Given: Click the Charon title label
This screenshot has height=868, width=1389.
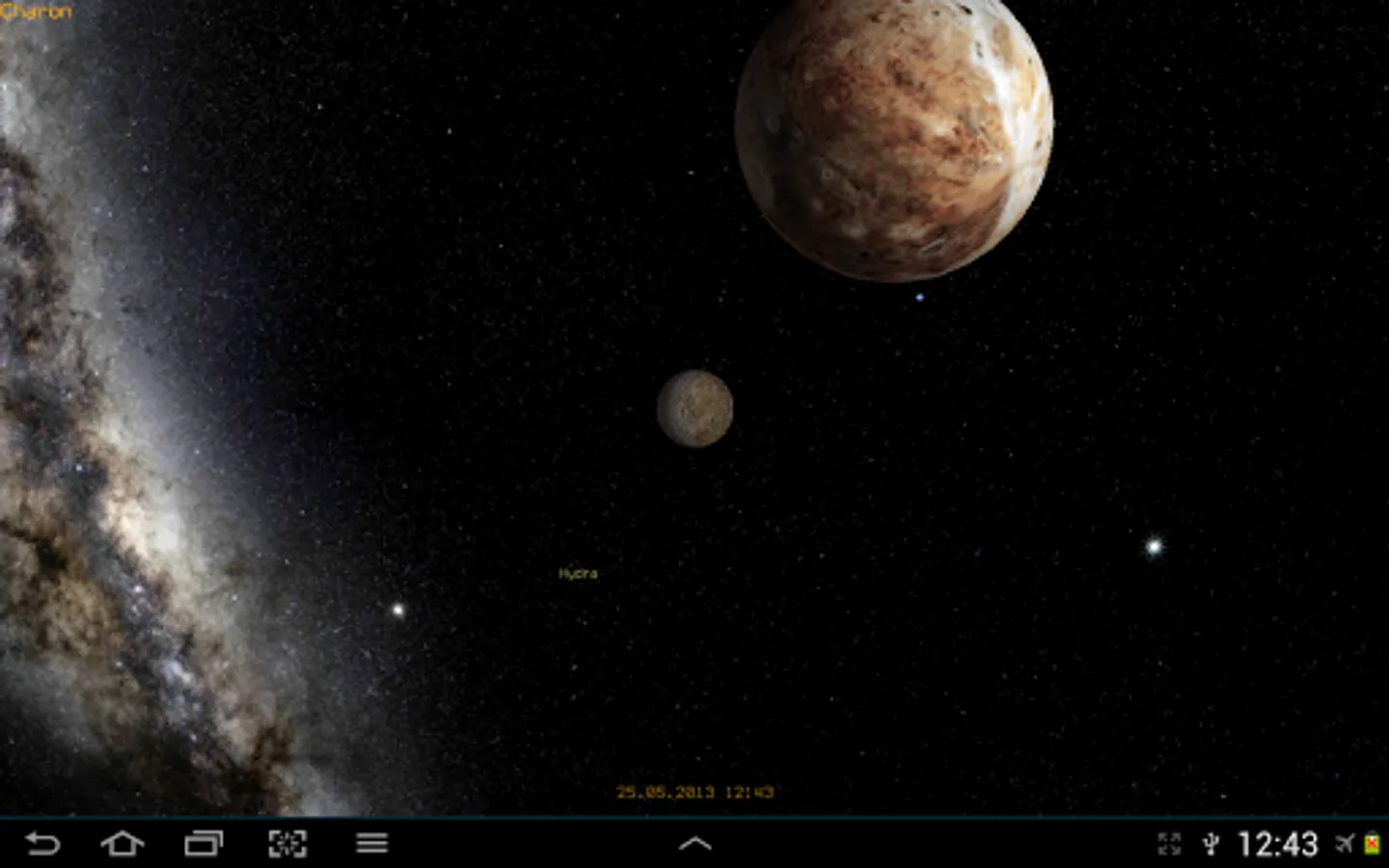Looking at the screenshot, I should (x=36, y=12).
